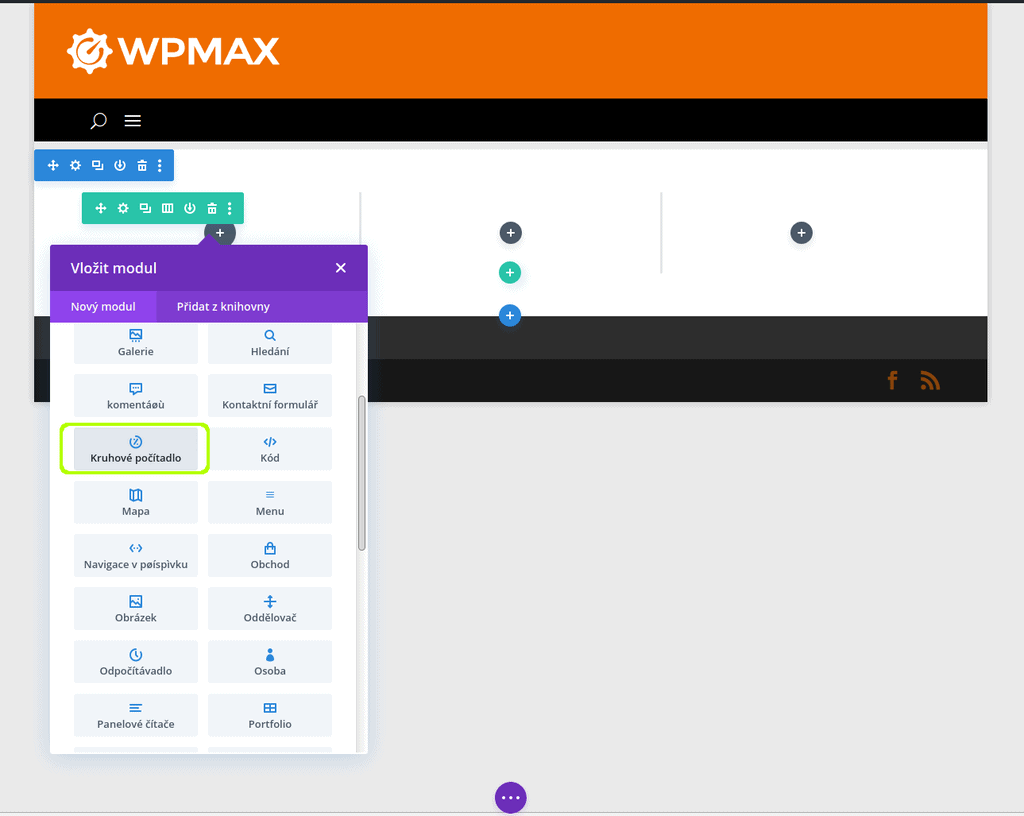Insert the Oddělovač module
The image size is (1024, 816).
[x=270, y=608]
